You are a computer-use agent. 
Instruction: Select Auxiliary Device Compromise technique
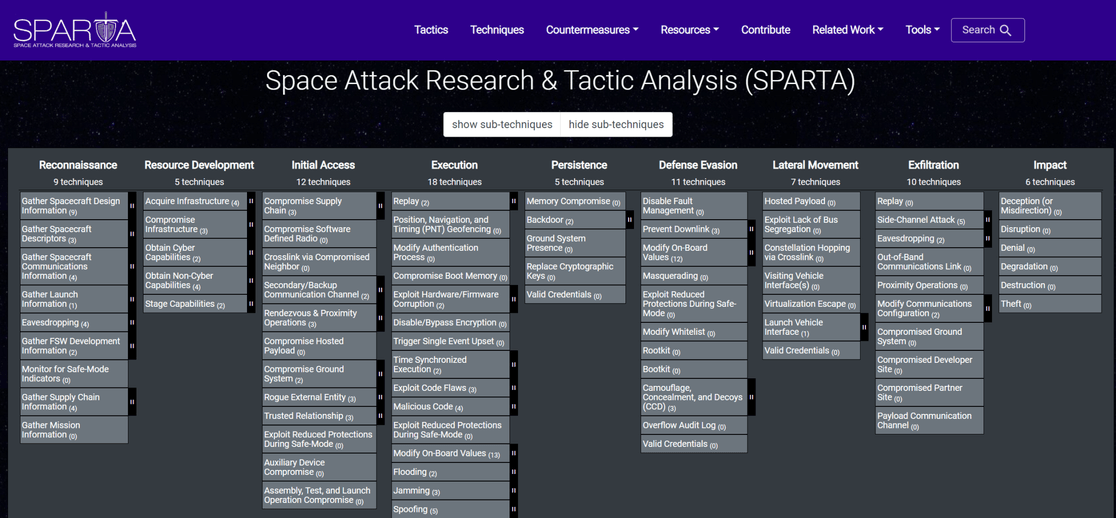319,467
